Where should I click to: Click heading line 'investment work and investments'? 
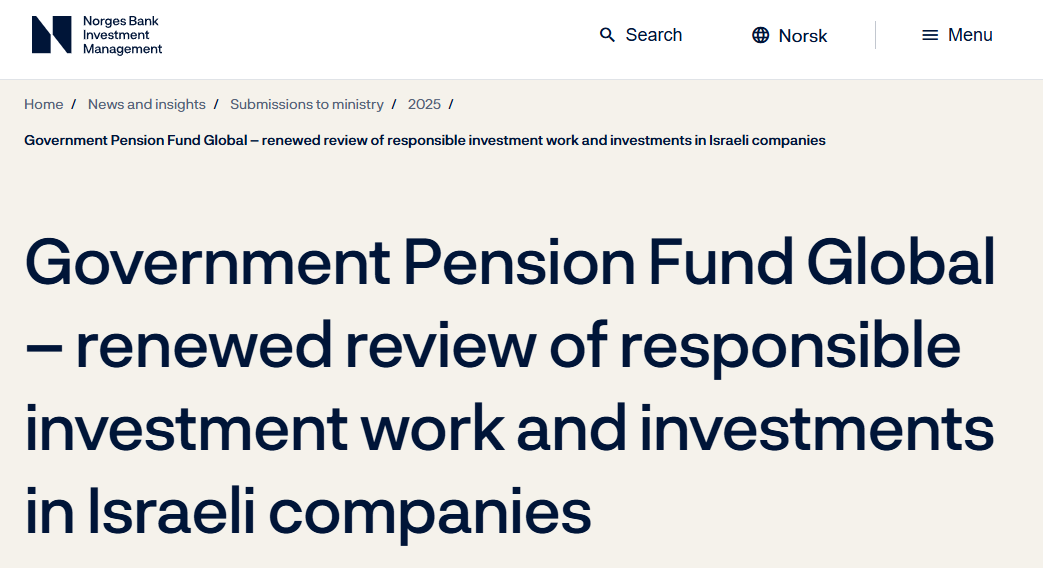[x=509, y=428]
